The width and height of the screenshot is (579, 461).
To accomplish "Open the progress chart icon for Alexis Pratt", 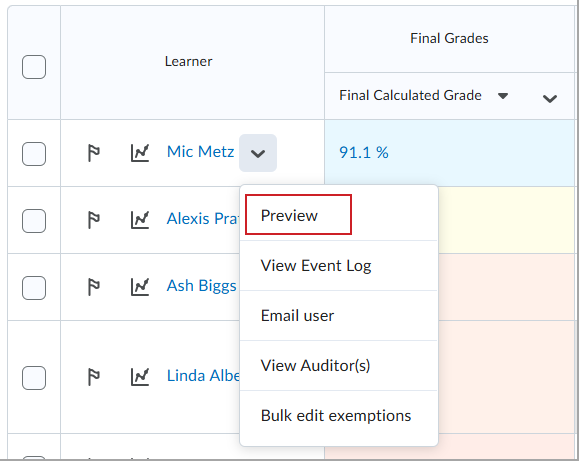I will [140, 220].
